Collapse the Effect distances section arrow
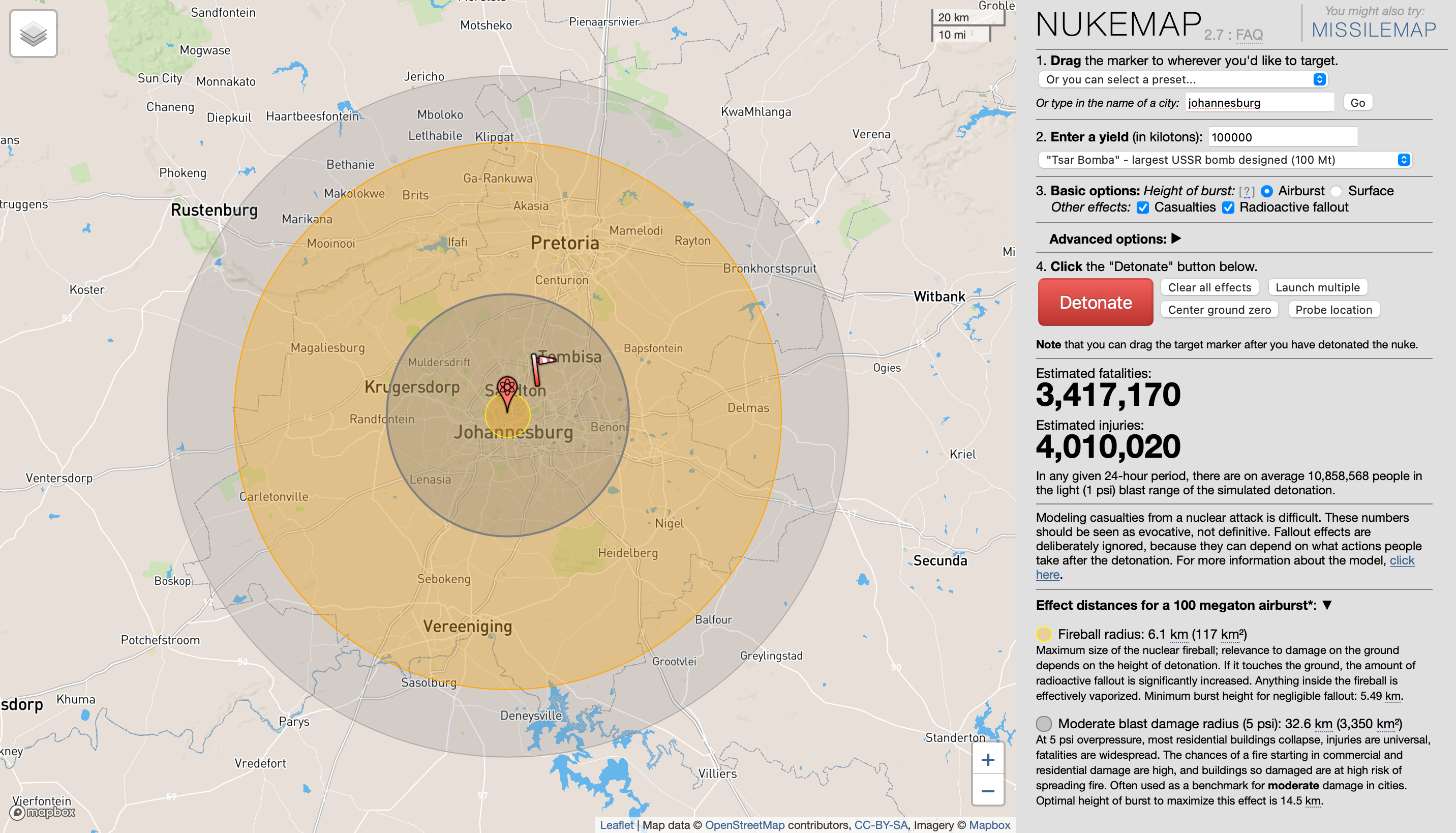1456x833 pixels. 1327,605
